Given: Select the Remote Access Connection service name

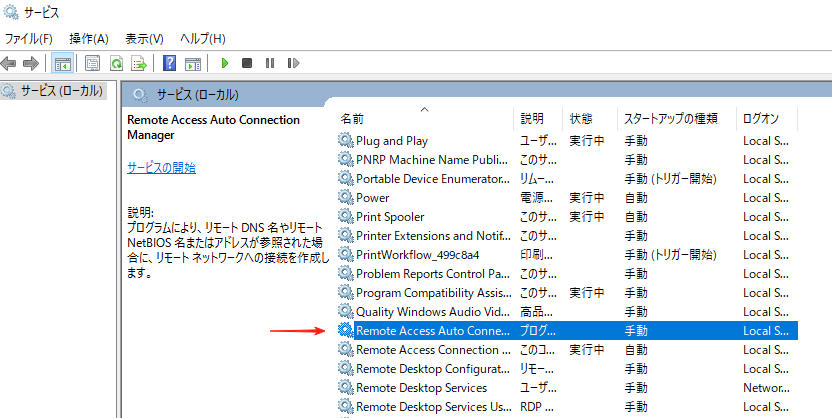Looking at the screenshot, I should pos(433,350).
